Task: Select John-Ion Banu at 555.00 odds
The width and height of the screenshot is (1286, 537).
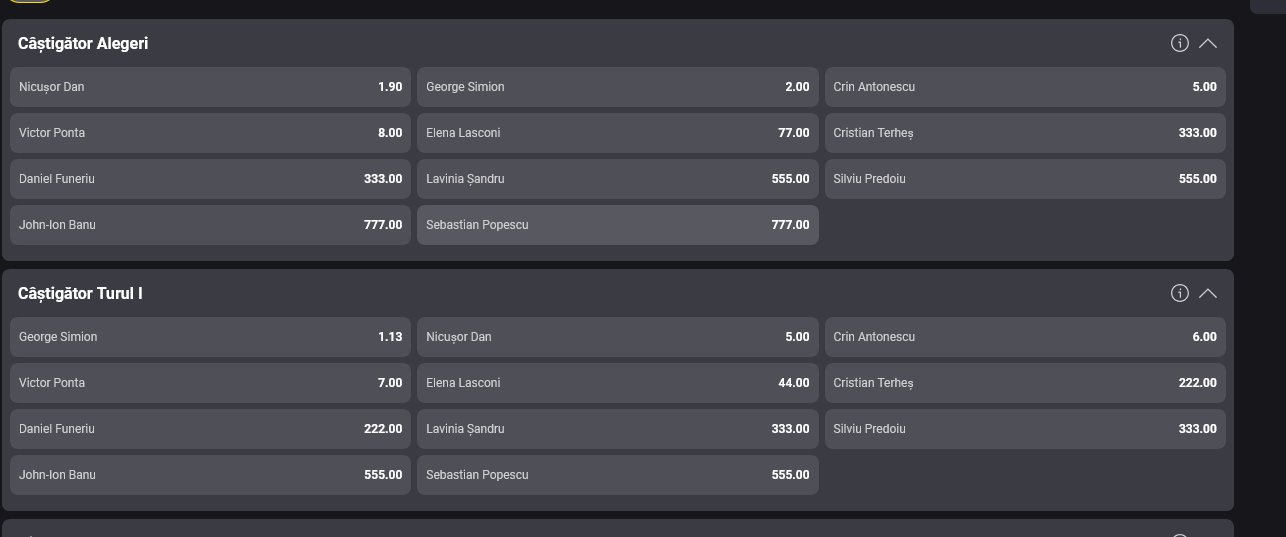Action: [210, 475]
